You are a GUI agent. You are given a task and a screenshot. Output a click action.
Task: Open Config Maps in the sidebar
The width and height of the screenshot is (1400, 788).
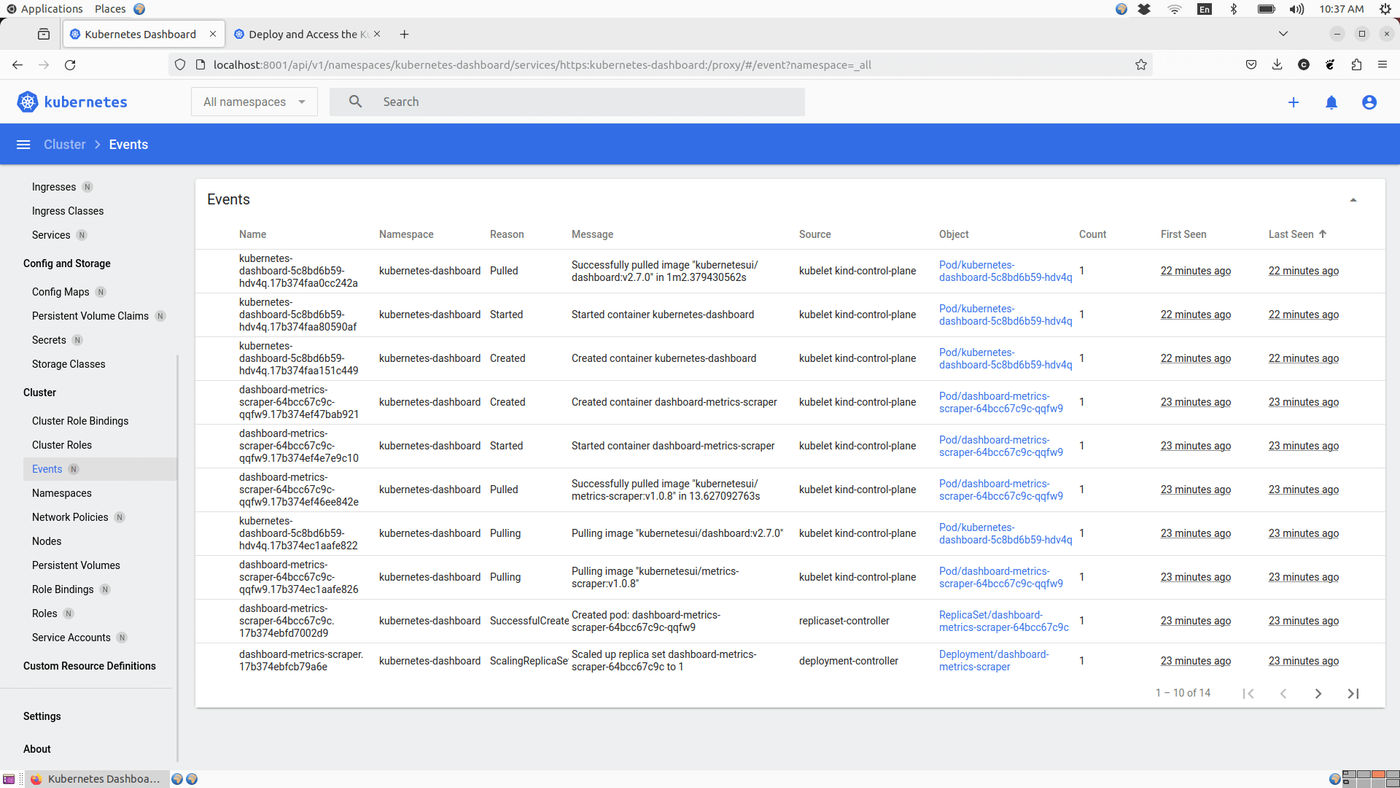(x=61, y=292)
